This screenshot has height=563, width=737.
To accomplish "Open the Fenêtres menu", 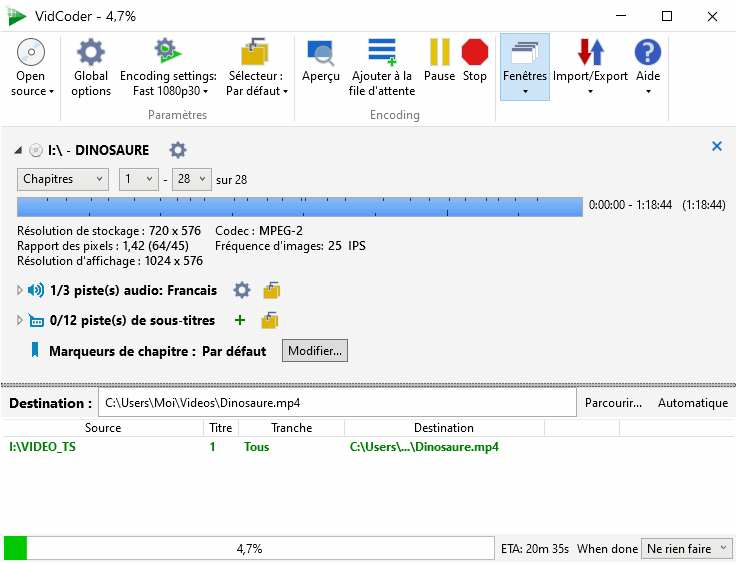I will coord(525,67).
